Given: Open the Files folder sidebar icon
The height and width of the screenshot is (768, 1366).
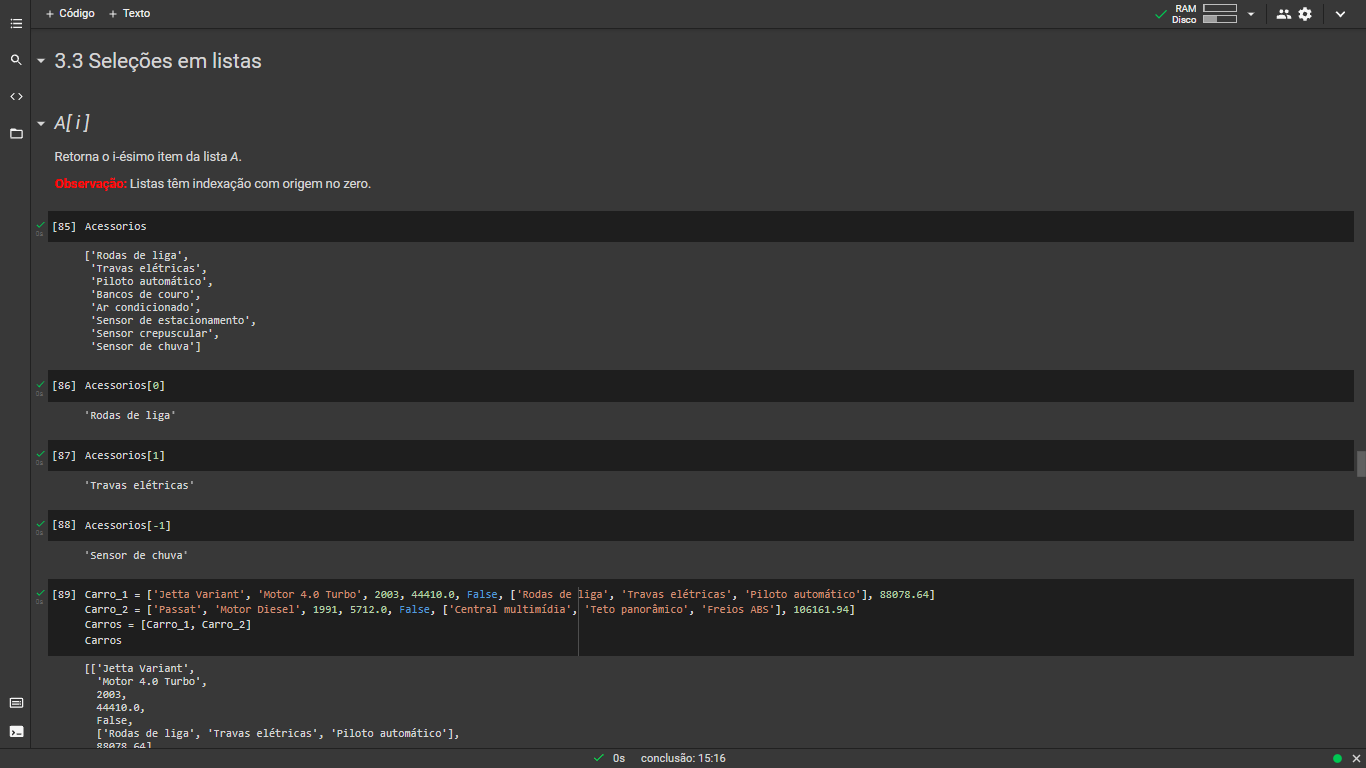Looking at the screenshot, I should 16,133.
